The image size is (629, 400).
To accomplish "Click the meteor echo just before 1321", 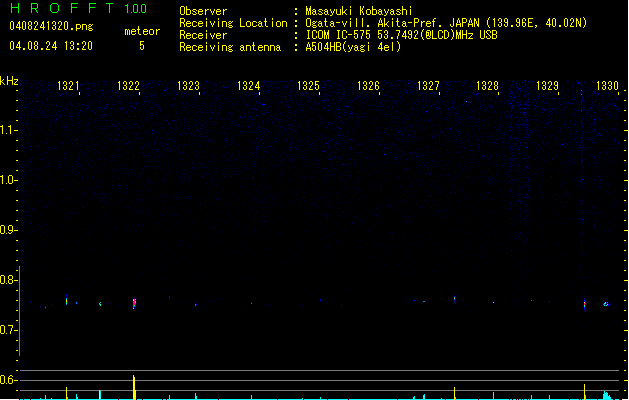I will (67, 300).
